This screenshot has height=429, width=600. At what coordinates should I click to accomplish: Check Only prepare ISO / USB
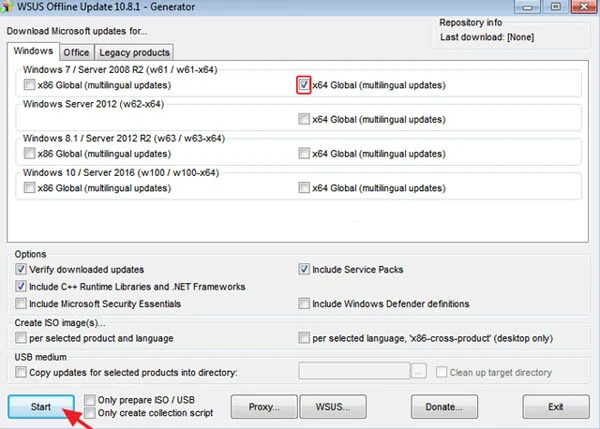90,400
